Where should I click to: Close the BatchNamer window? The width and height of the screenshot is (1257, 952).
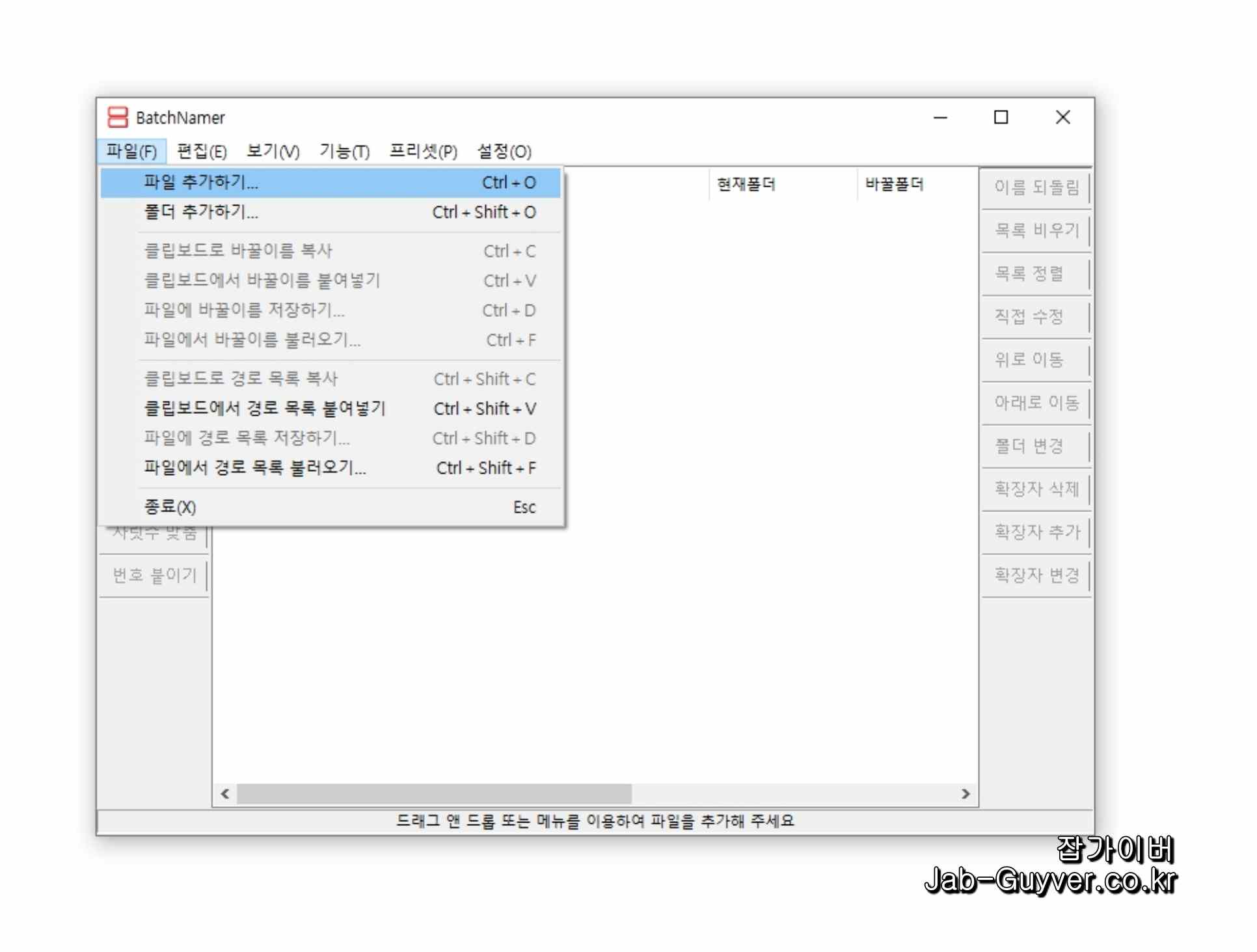click(x=1062, y=117)
